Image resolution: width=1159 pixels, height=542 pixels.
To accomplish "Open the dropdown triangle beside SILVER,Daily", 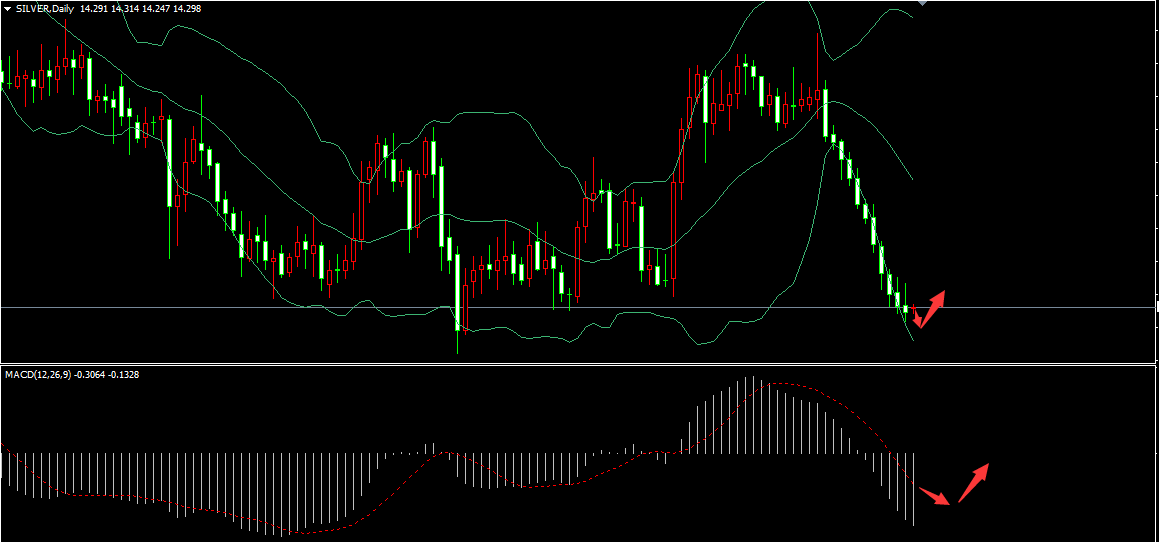I will [7, 8].
